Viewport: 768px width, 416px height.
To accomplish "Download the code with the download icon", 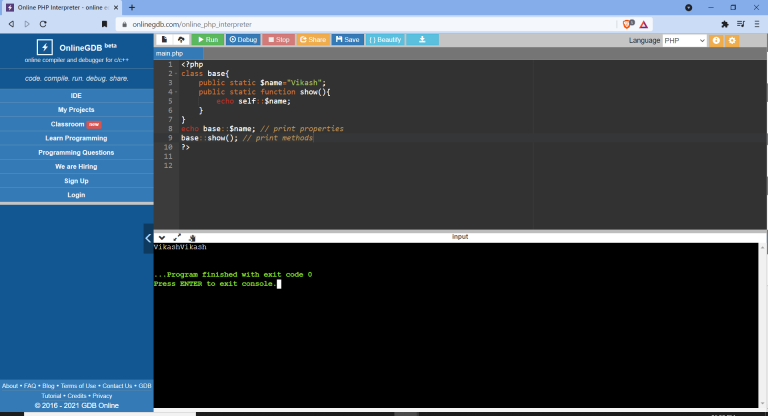I will click(x=422, y=40).
